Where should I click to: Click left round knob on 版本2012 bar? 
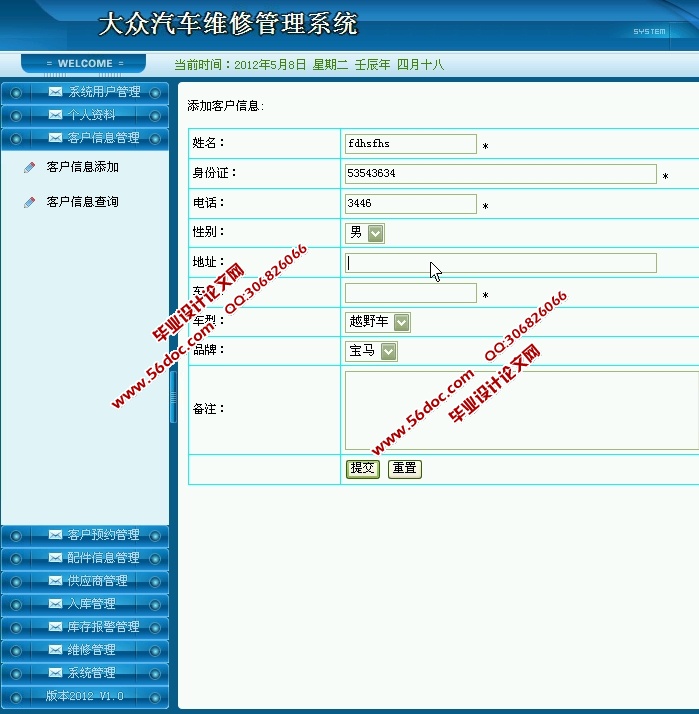coord(15,697)
